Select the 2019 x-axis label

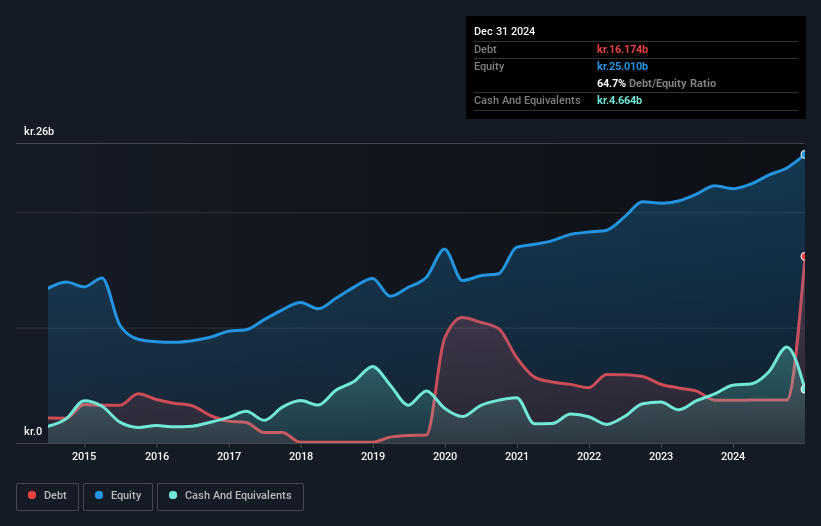click(373, 456)
